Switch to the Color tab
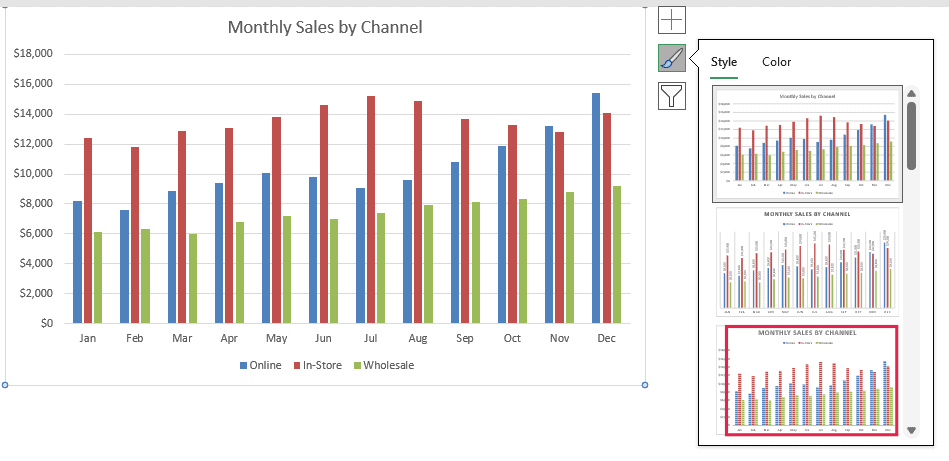Image resolution: width=949 pixels, height=461 pixels. (x=777, y=62)
